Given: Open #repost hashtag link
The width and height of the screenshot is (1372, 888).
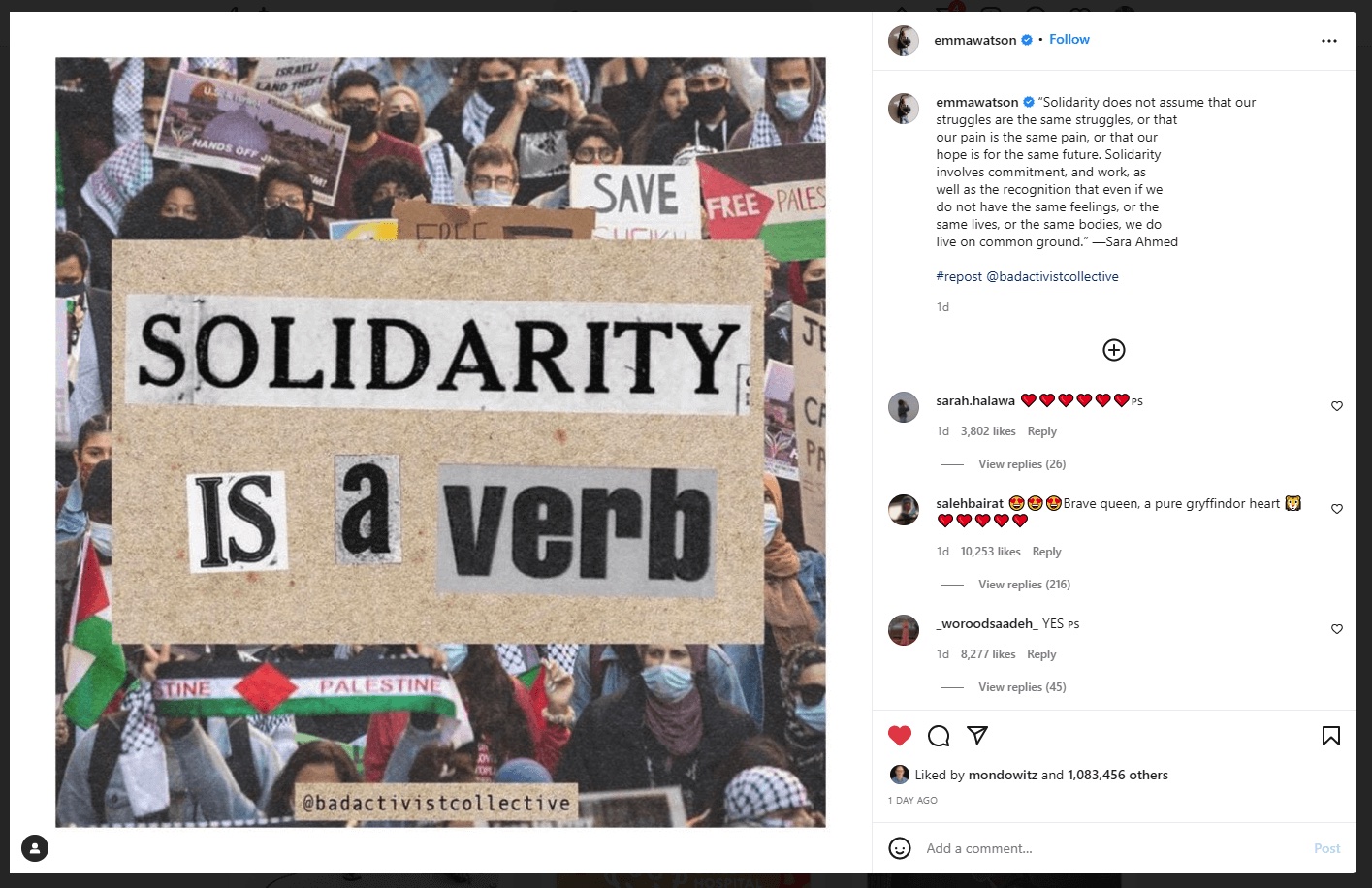Looking at the screenshot, I should coord(959,276).
